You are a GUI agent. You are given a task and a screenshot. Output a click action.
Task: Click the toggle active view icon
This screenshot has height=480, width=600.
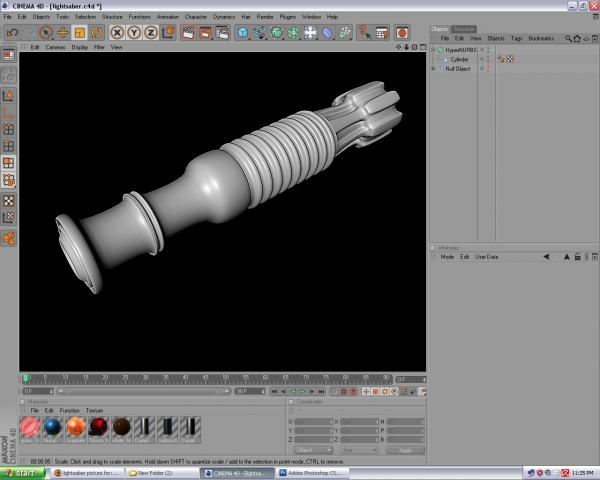[x=423, y=47]
